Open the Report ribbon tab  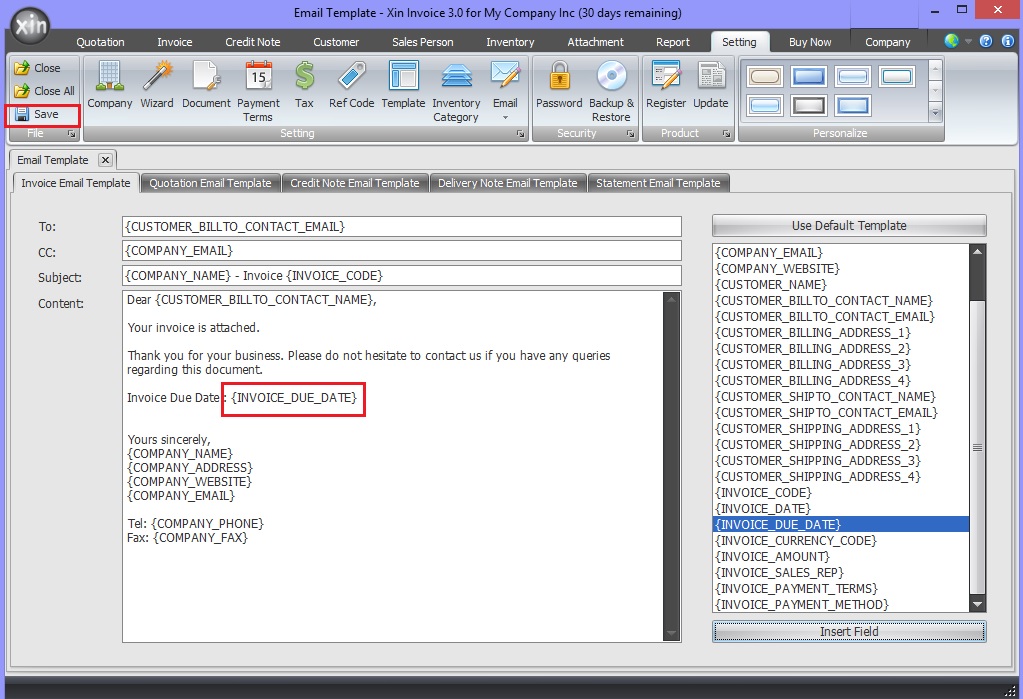(x=673, y=42)
